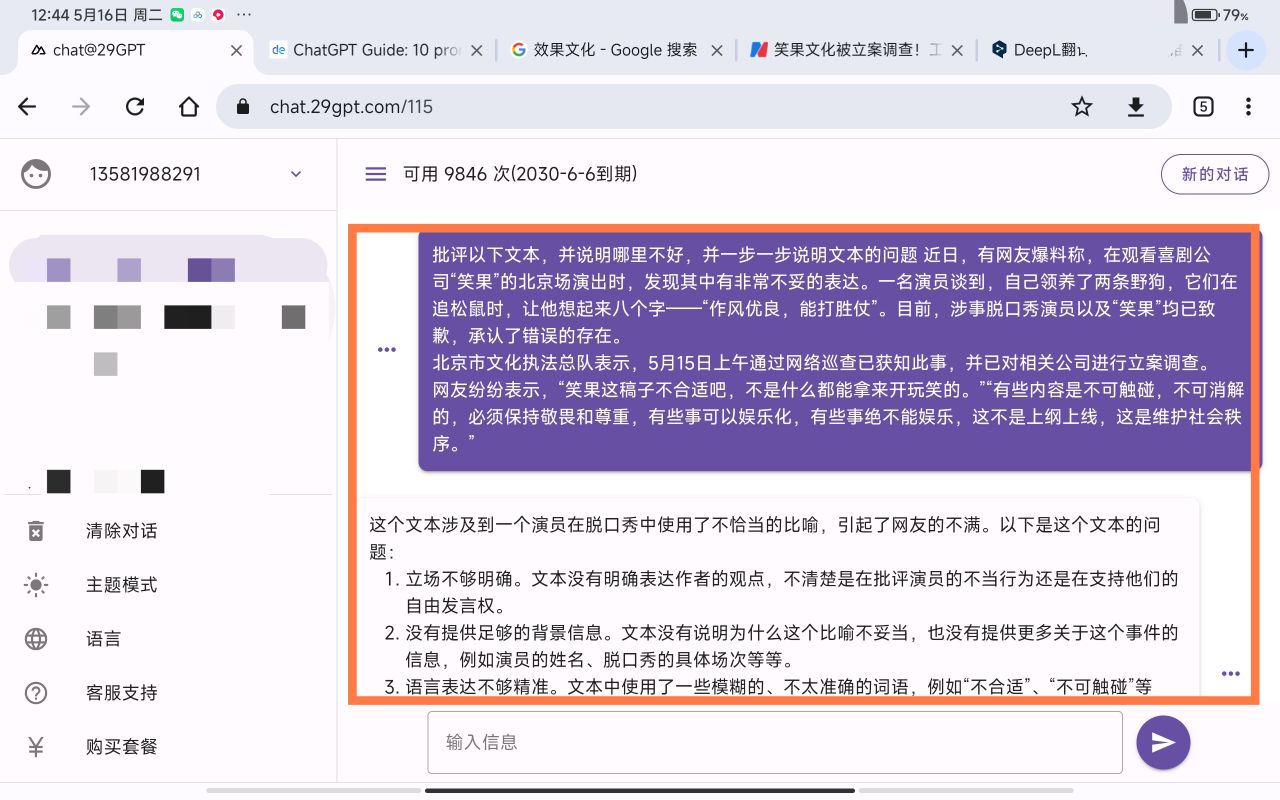The width and height of the screenshot is (1280, 800).
Task: Go to browser home page icon
Action: click(189, 107)
